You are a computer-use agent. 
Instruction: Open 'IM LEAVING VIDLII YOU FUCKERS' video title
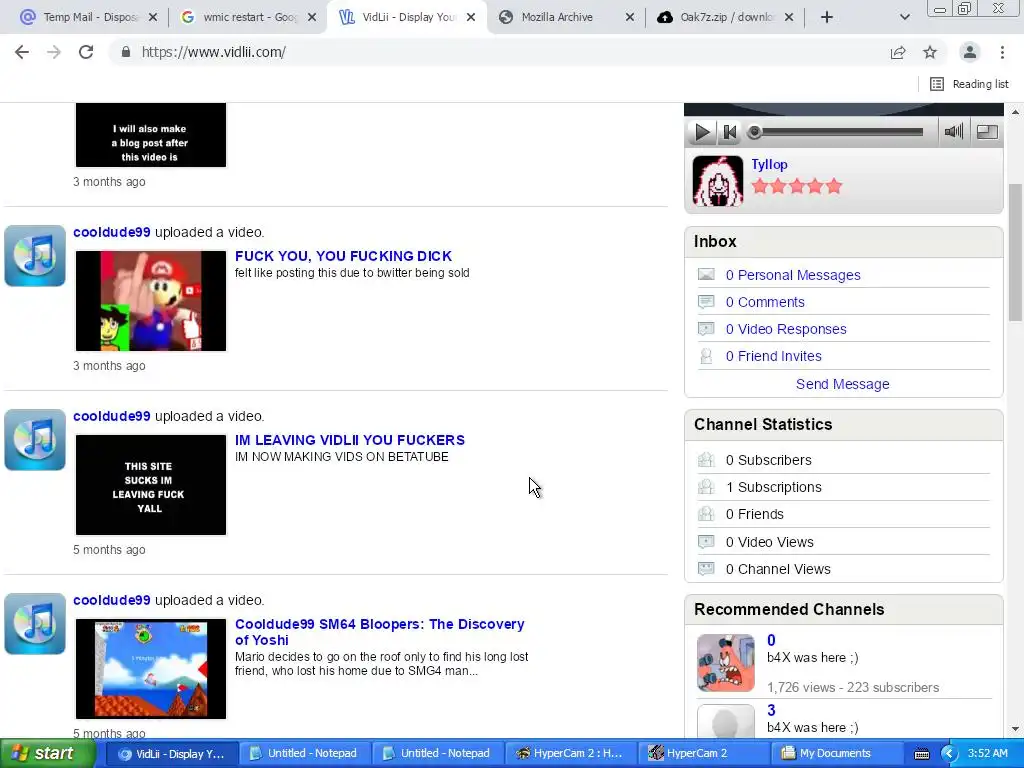pos(350,440)
